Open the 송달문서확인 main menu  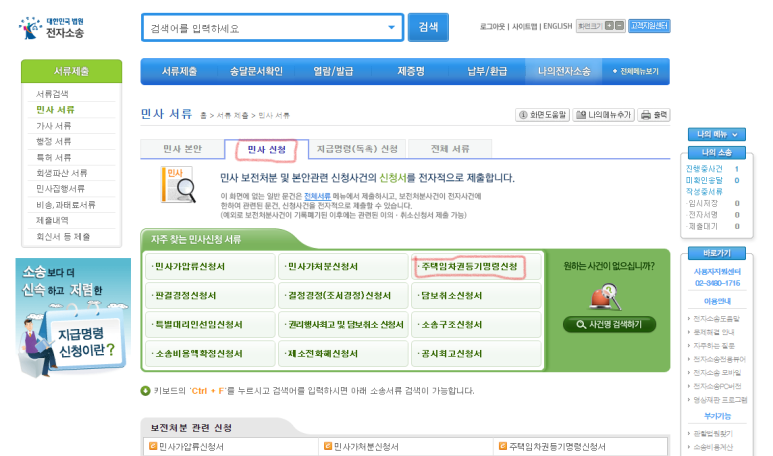[256, 71]
